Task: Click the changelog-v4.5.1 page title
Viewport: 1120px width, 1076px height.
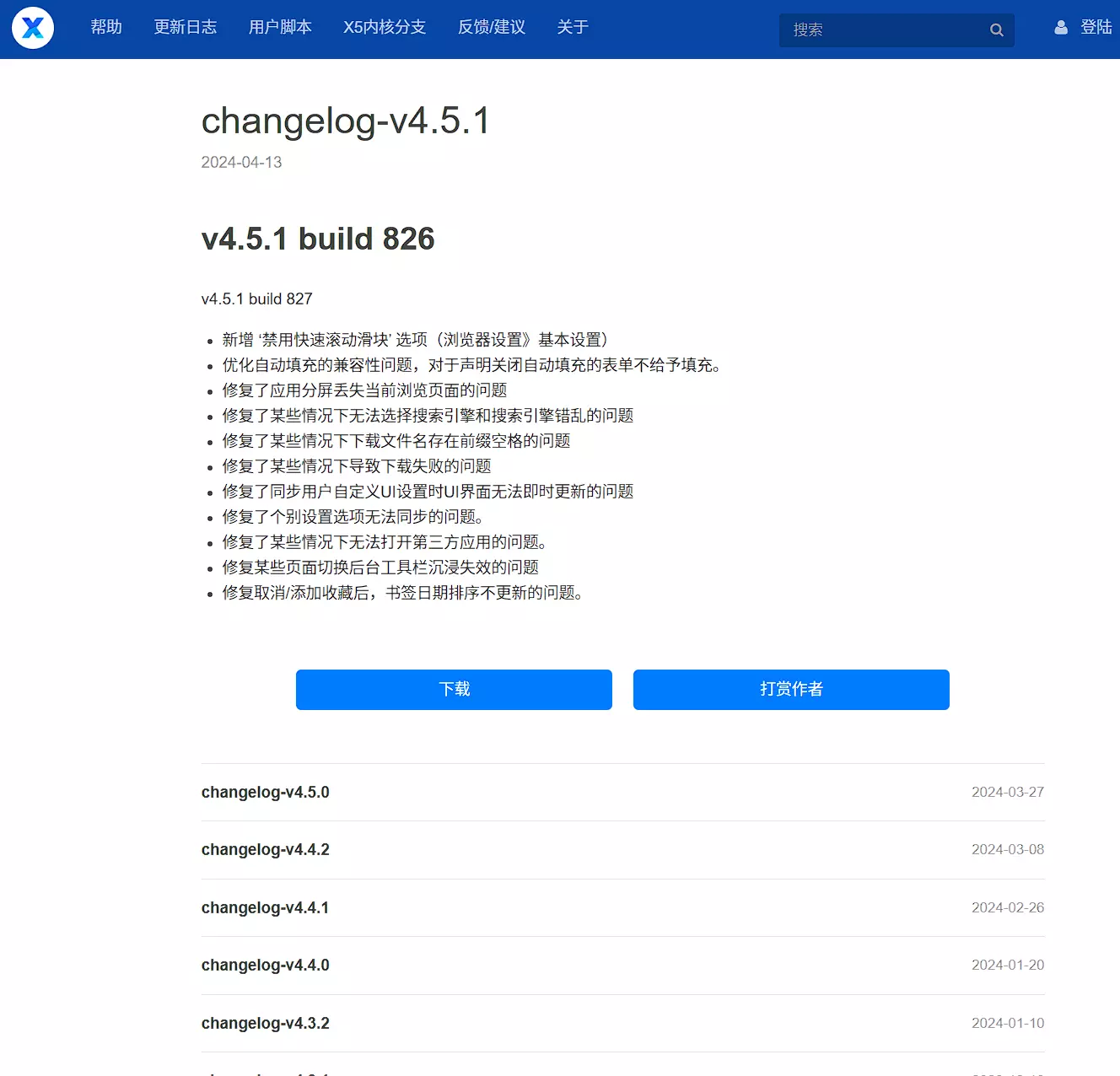Action: [346, 121]
